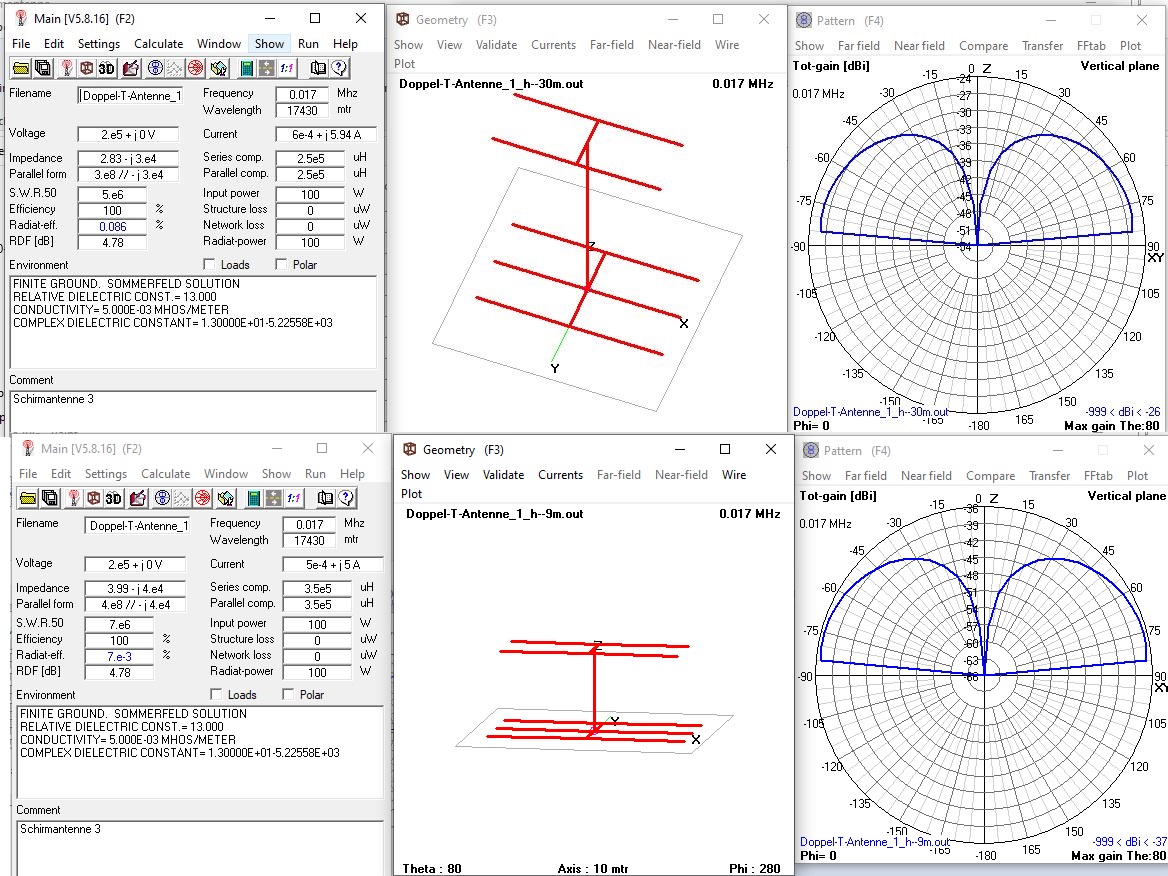The height and width of the screenshot is (876, 1168).
Task: Click the antenna tower icon in lower Main toolbar
Action: [72, 498]
